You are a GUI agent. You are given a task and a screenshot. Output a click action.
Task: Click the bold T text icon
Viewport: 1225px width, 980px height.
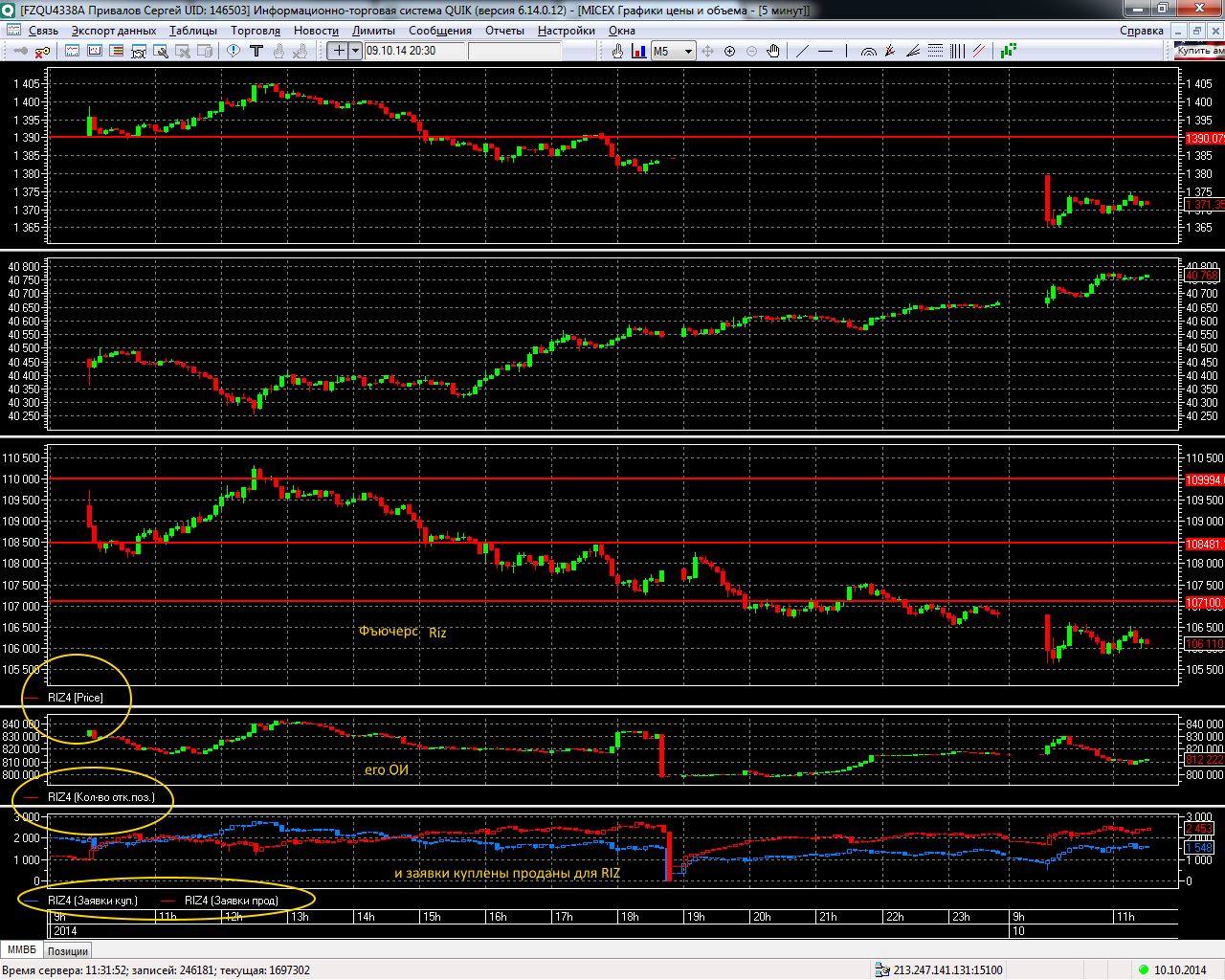[x=256, y=51]
